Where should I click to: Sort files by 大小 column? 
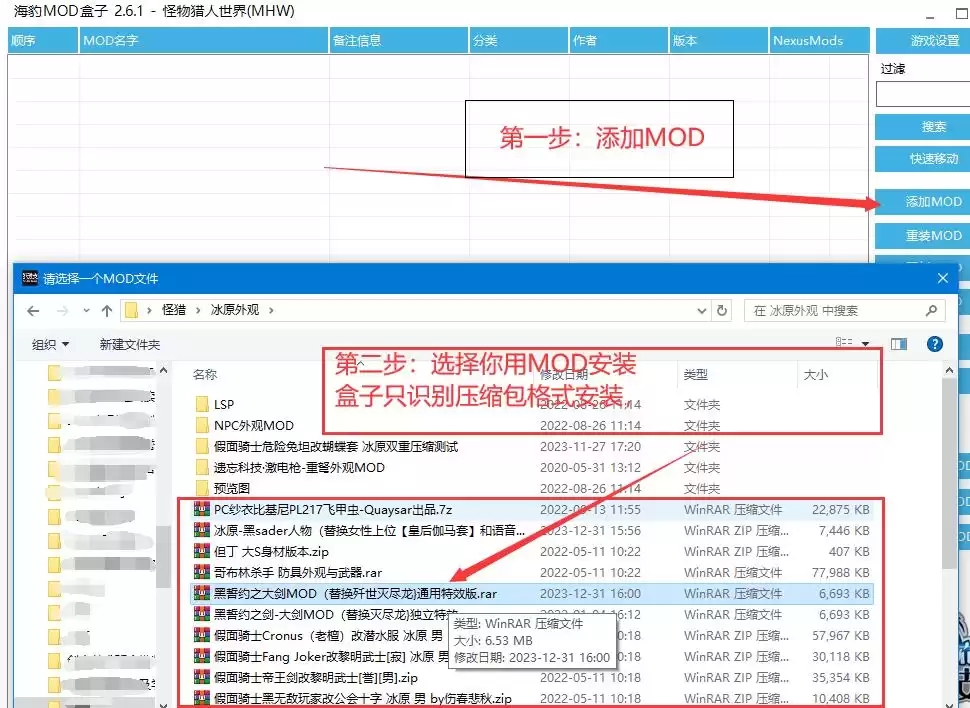click(x=815, y=374)
